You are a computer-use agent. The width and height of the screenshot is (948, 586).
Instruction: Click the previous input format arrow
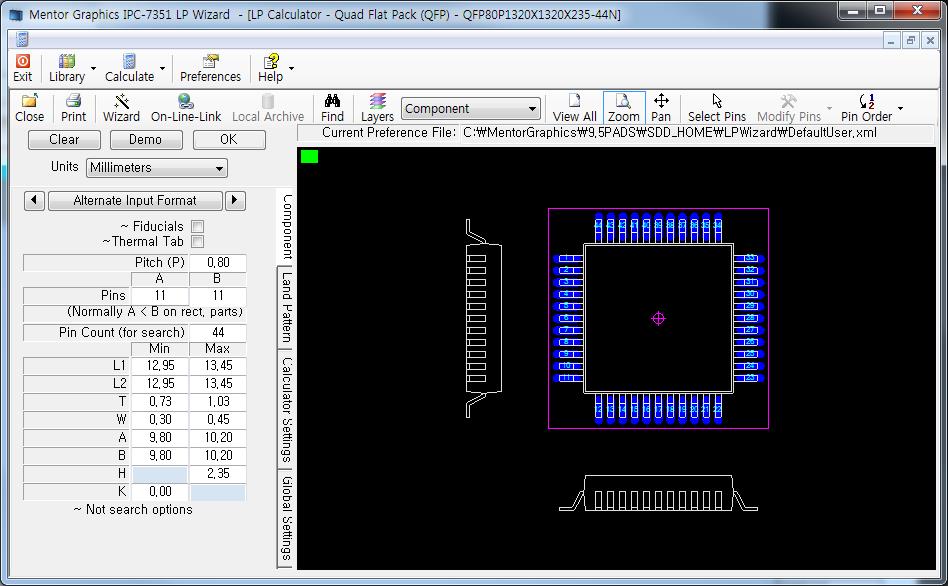click(x=34, y=201)
